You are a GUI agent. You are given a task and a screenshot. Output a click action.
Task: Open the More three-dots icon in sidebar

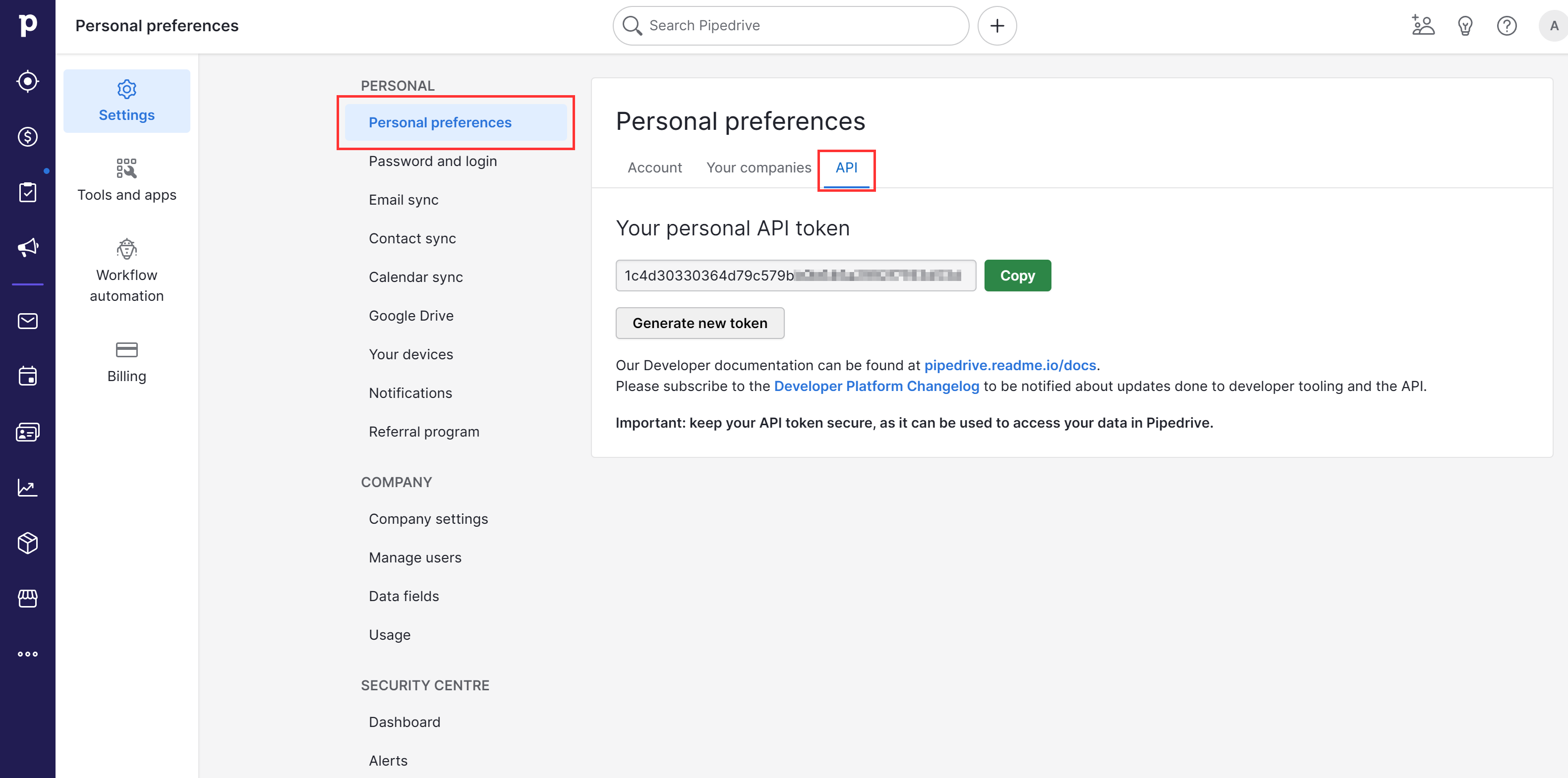coord(27,654)
